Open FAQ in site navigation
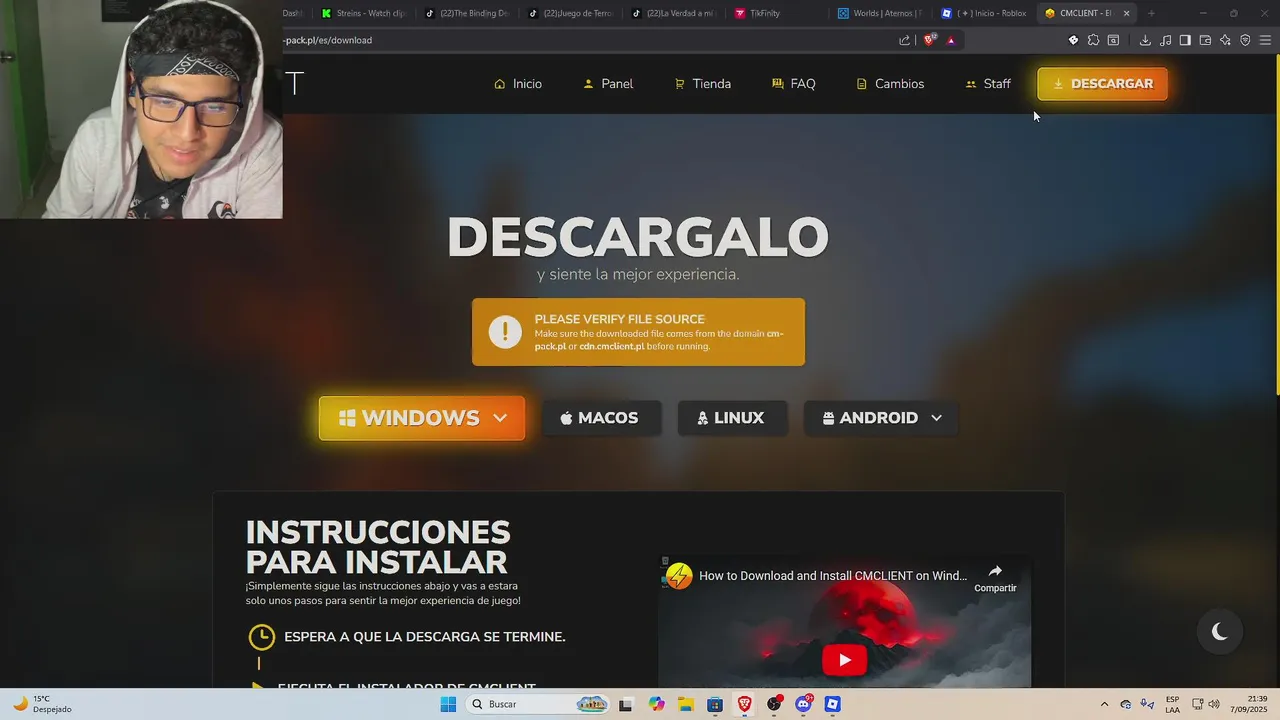 (794, 84)
